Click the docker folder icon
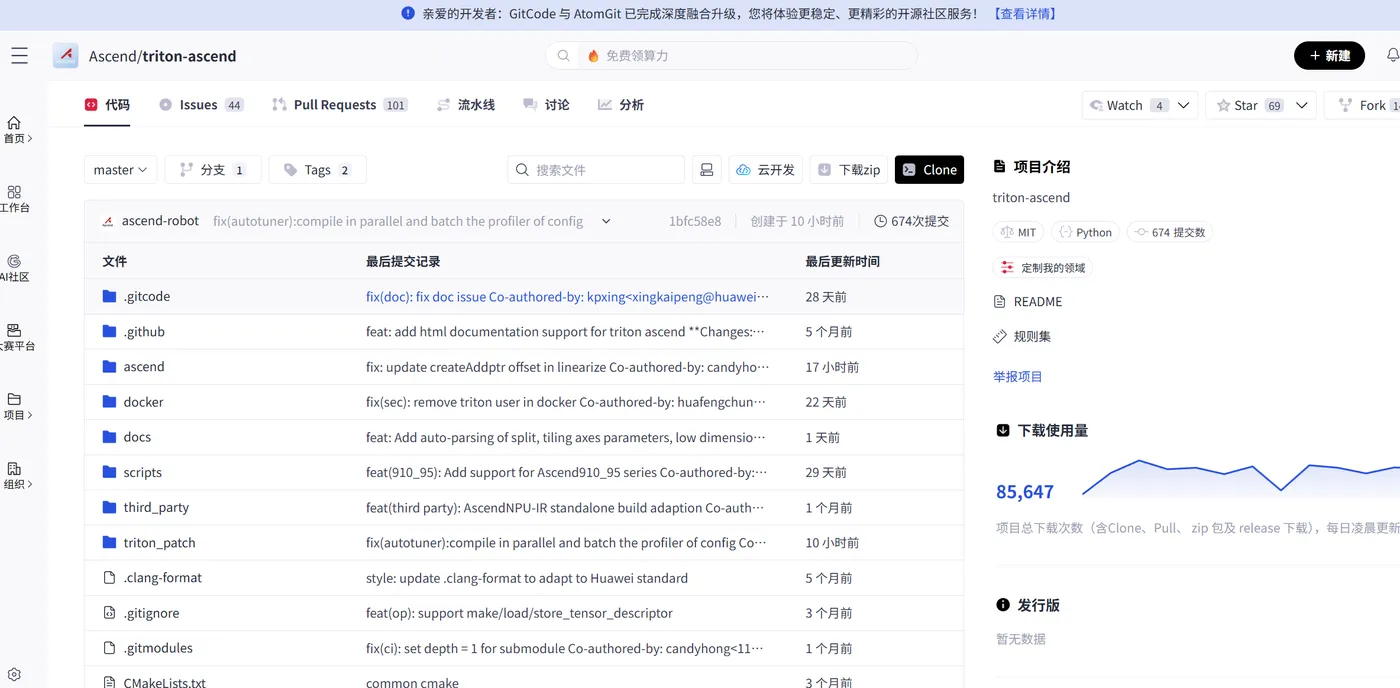 110,402
